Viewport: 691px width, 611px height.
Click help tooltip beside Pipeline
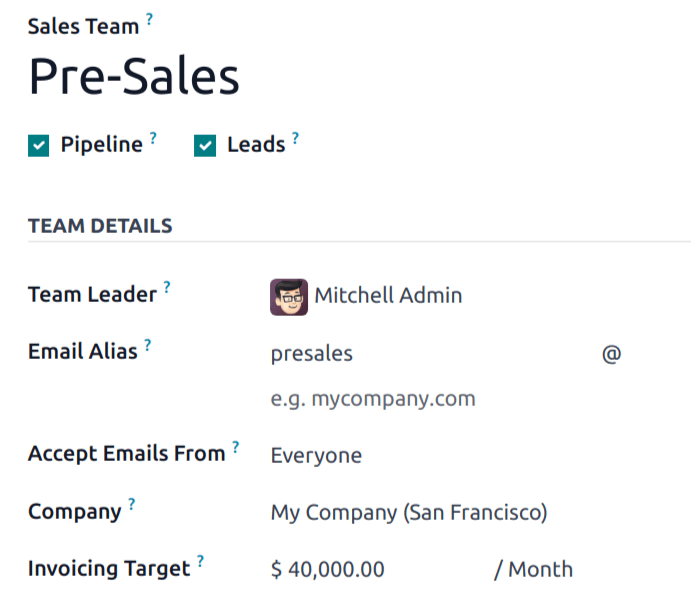tap(153, 138)
